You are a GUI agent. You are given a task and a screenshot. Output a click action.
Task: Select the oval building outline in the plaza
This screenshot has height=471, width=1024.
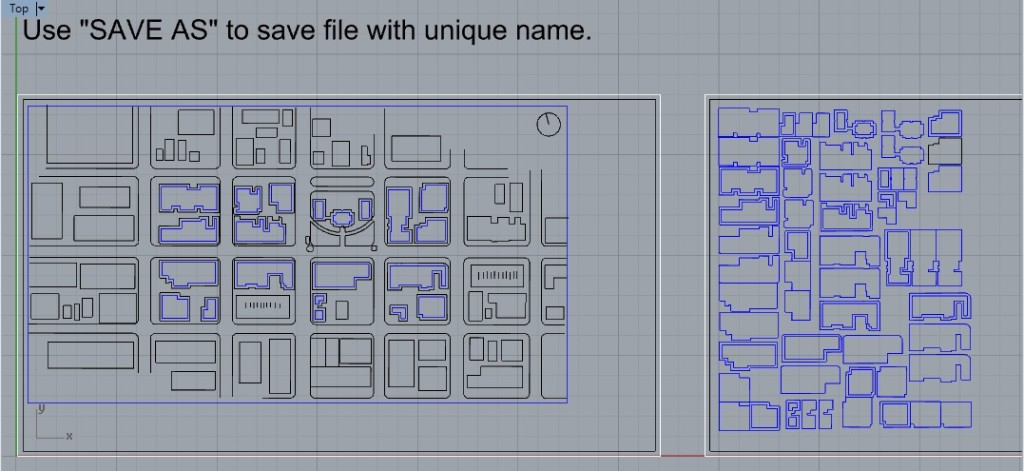coord(341,217)
